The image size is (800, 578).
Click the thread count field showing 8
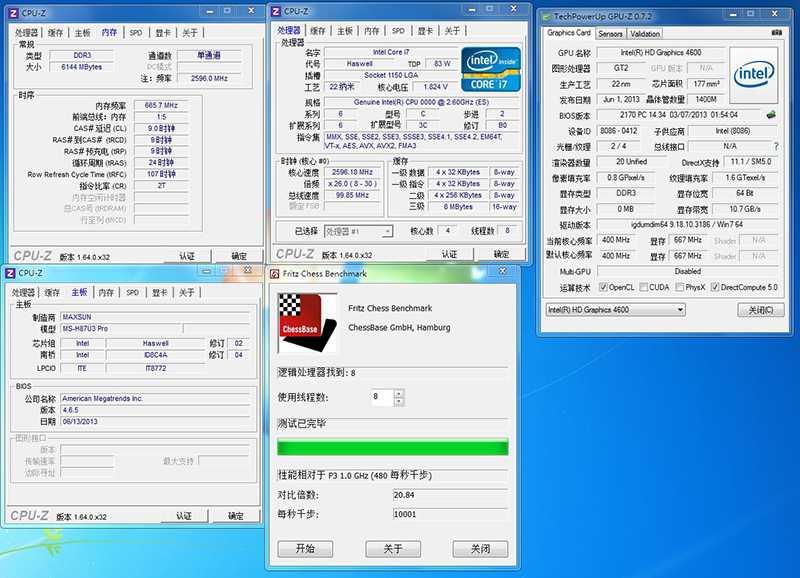pos(382,397)
